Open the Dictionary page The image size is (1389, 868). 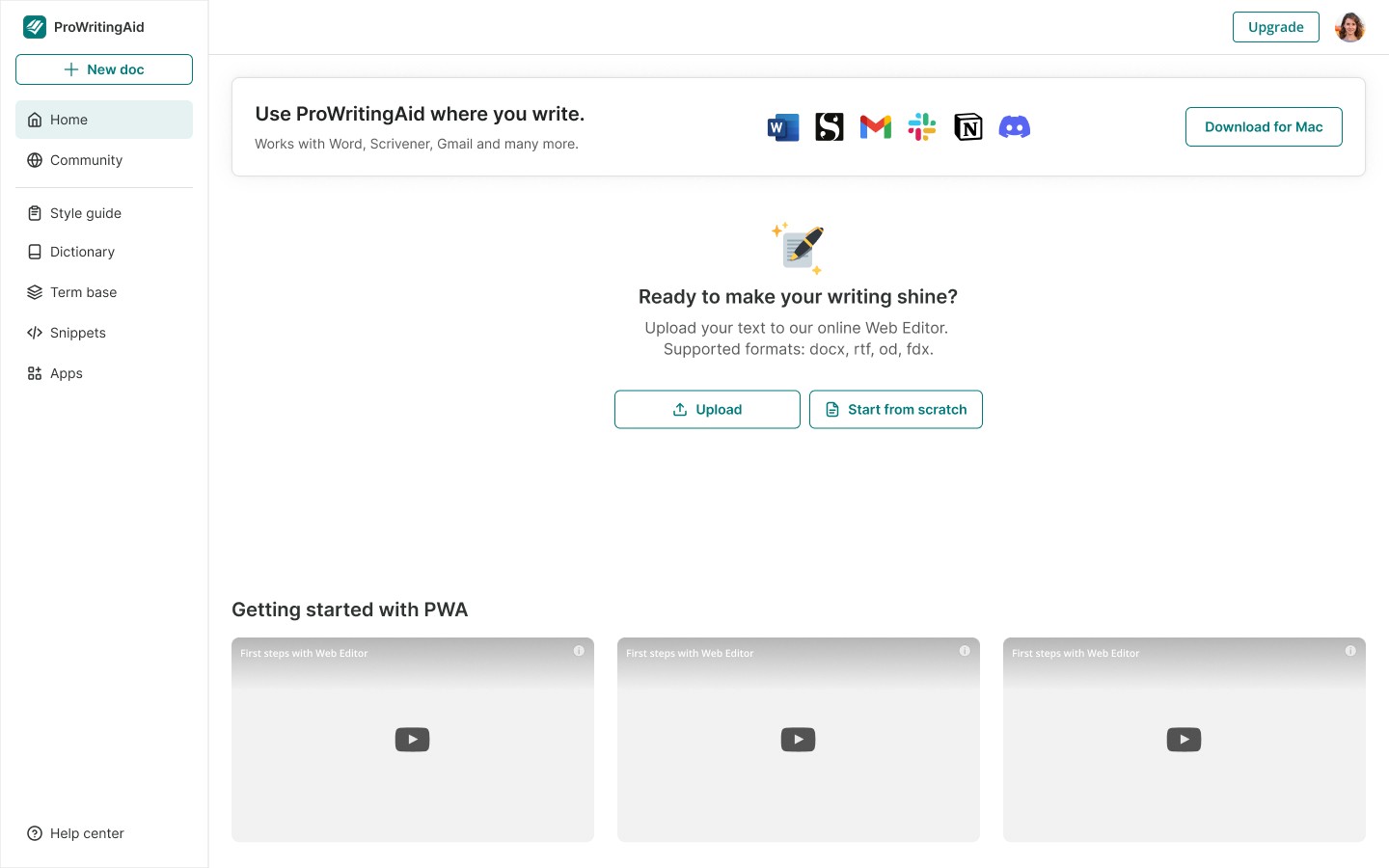tap(104, 252)
